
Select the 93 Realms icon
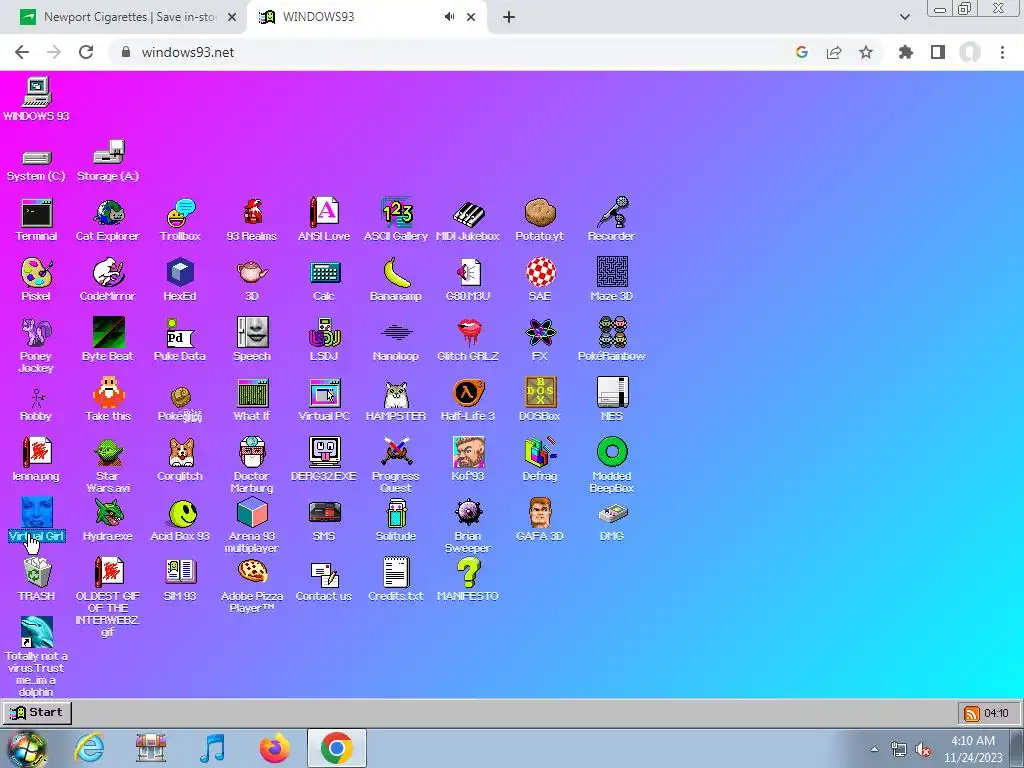pyautogui.click(x=251, y=220)
